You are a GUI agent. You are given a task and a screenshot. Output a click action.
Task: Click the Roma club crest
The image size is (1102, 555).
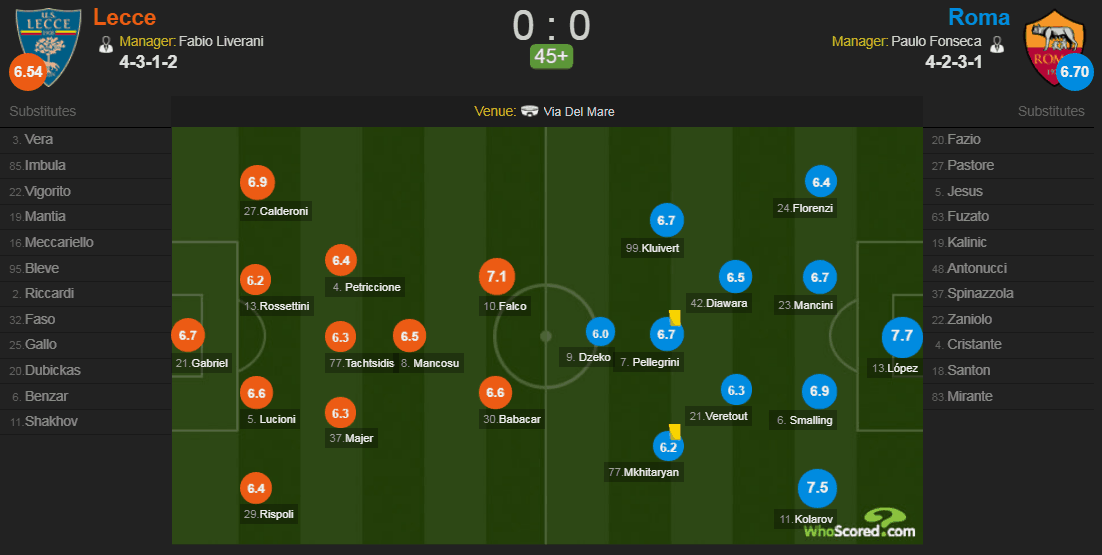(1053, 48)
